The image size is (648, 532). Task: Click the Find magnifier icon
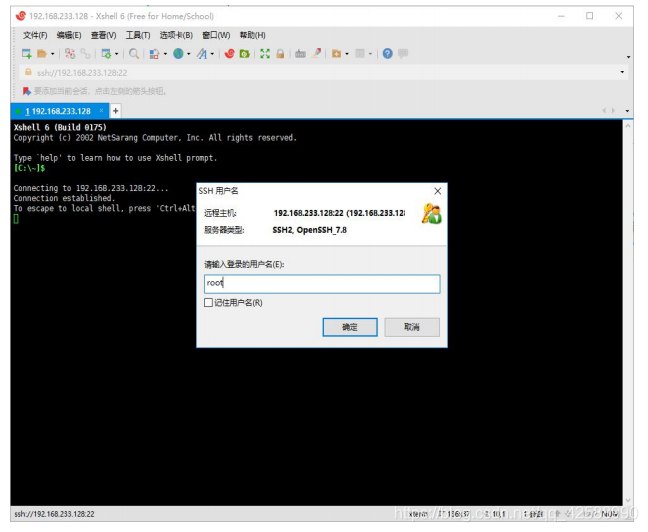pos(133,53)
